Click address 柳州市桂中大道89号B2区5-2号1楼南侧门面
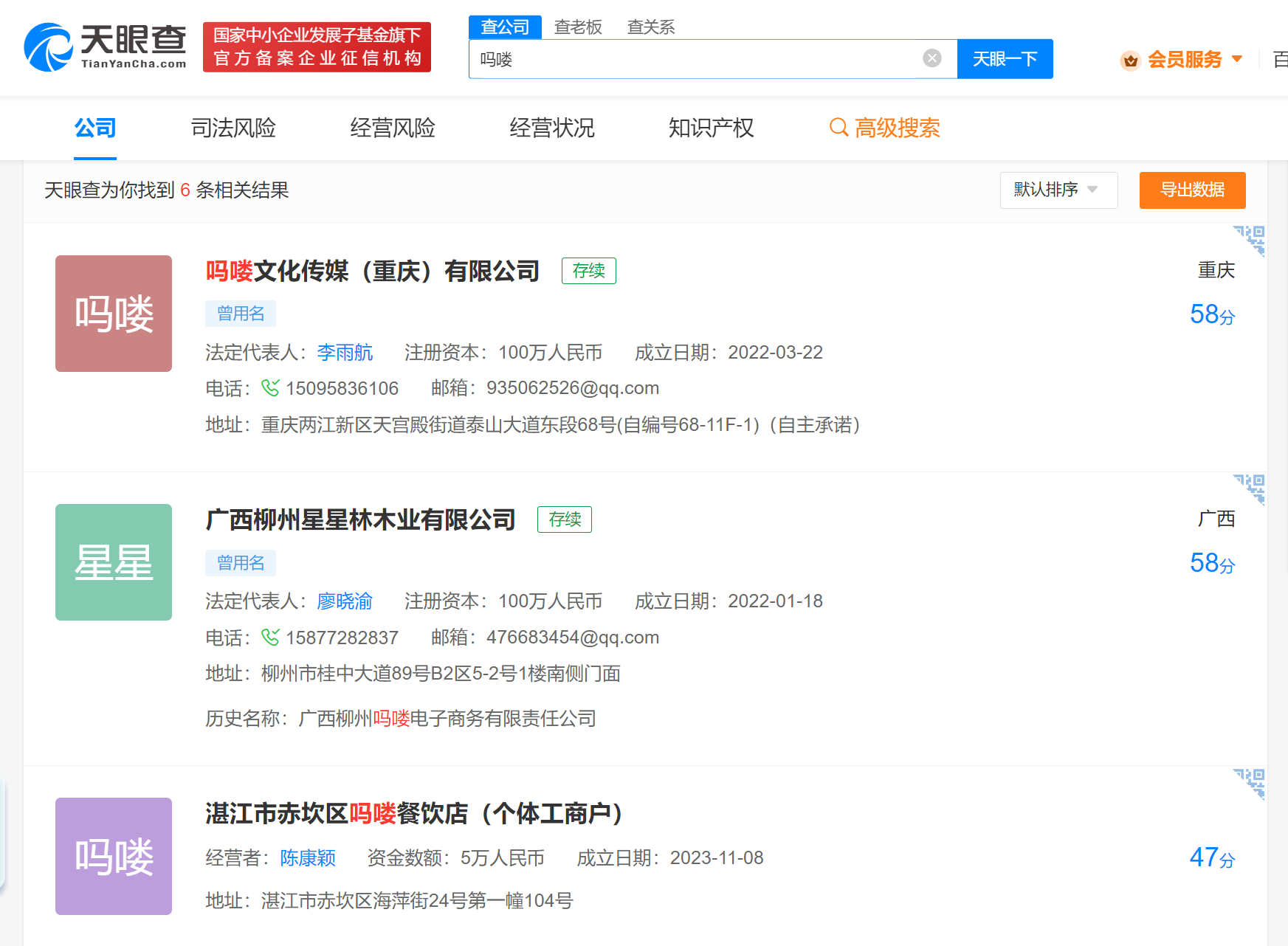 point(441,674)
